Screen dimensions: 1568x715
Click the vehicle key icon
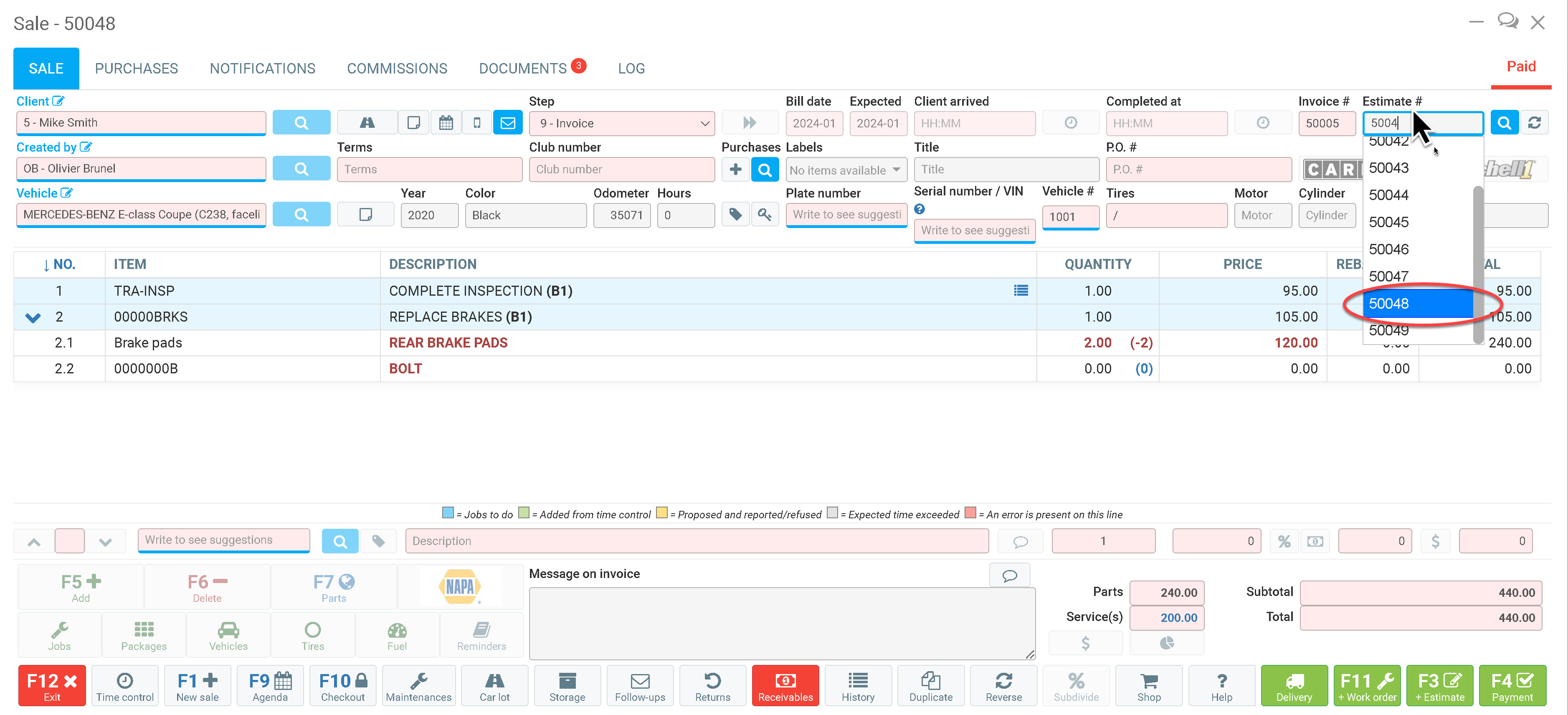pyautogui.click(x=765, y=214)
